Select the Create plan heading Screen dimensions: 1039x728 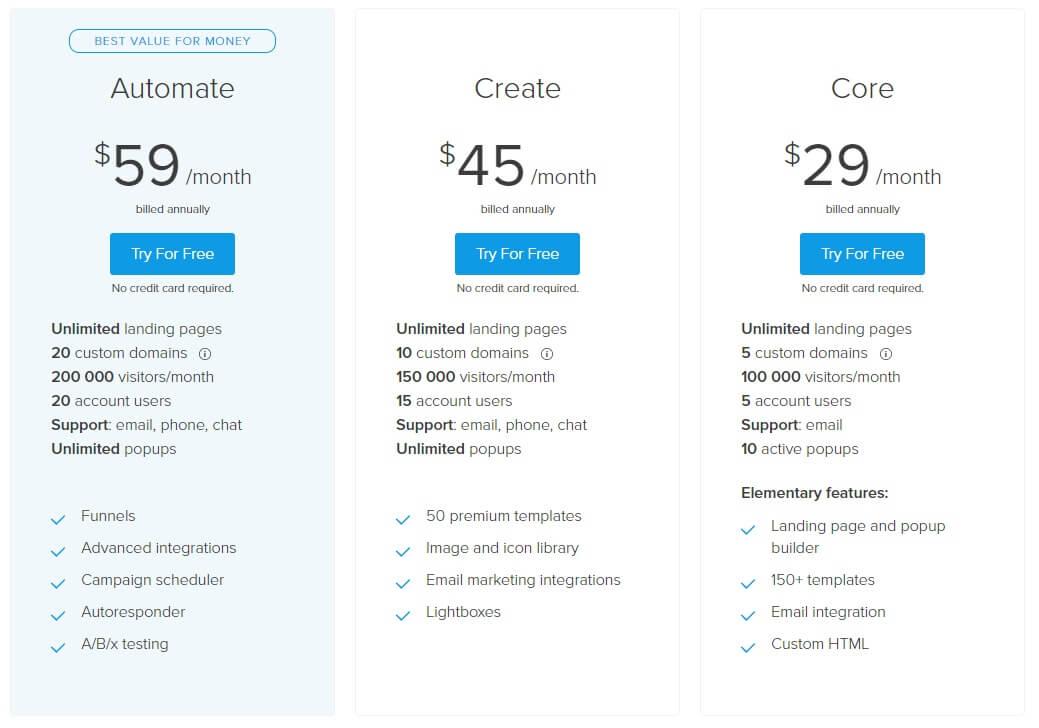pos(518,89)
